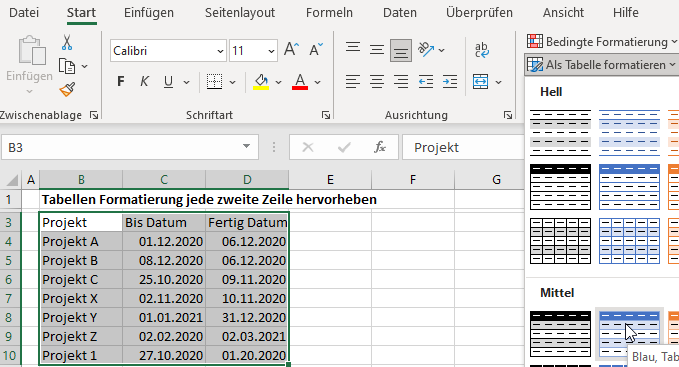
Task: Align text to middle vertically
Action: 377,49
